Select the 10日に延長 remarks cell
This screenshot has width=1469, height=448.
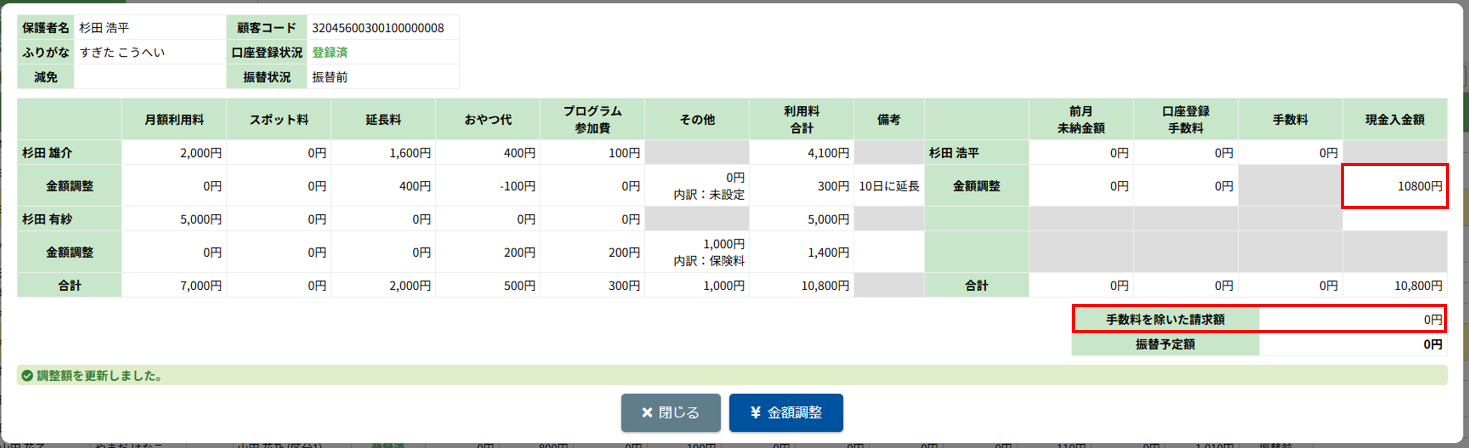click(888, 186)
